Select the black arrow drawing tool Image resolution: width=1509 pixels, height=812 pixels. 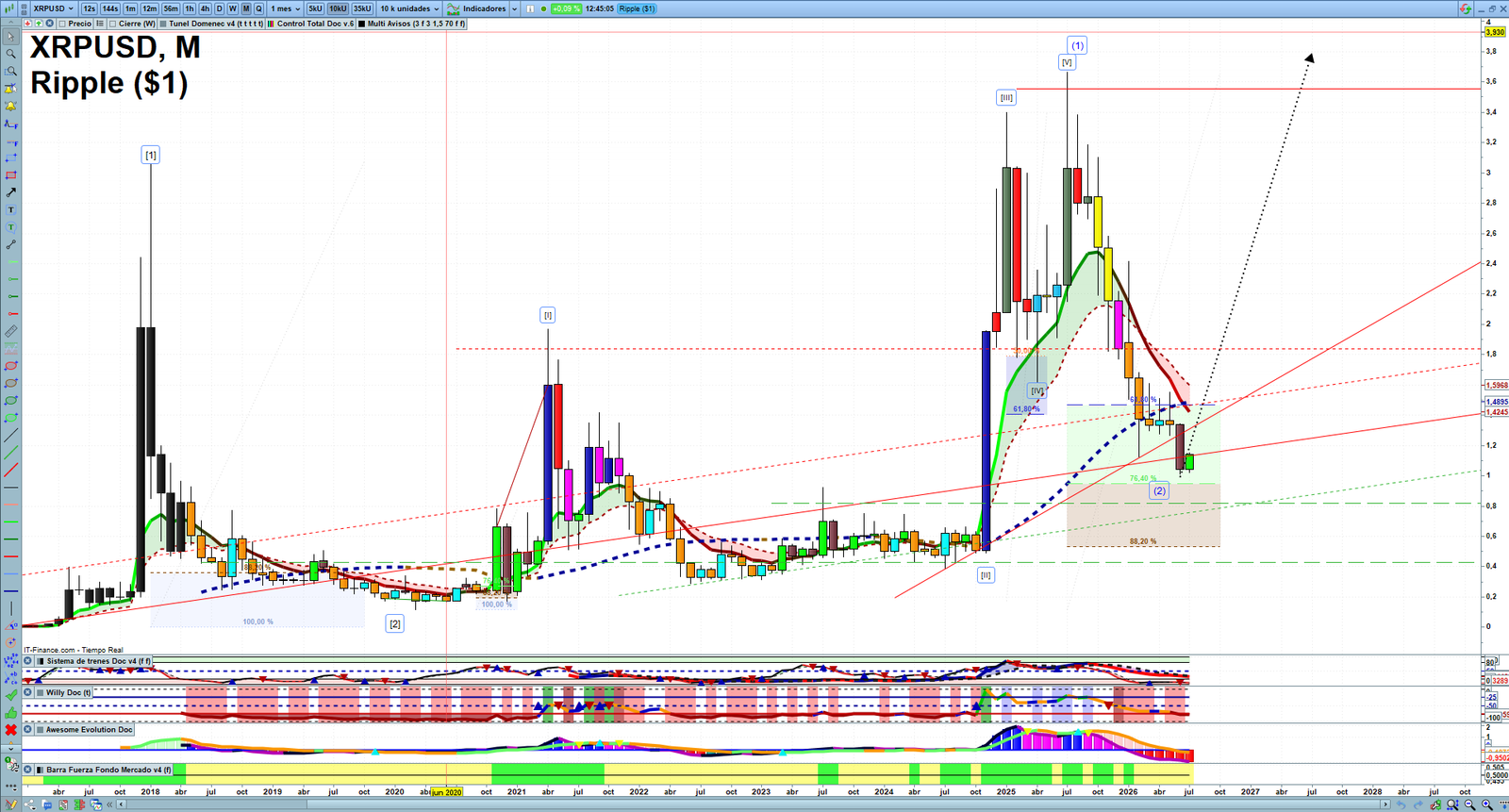11,192
